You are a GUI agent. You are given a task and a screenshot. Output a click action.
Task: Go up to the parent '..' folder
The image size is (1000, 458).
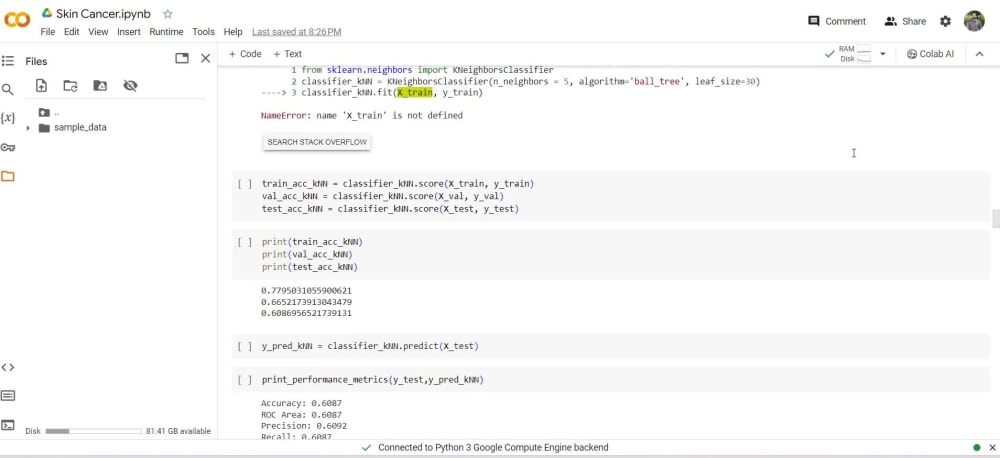click(48, 112)
